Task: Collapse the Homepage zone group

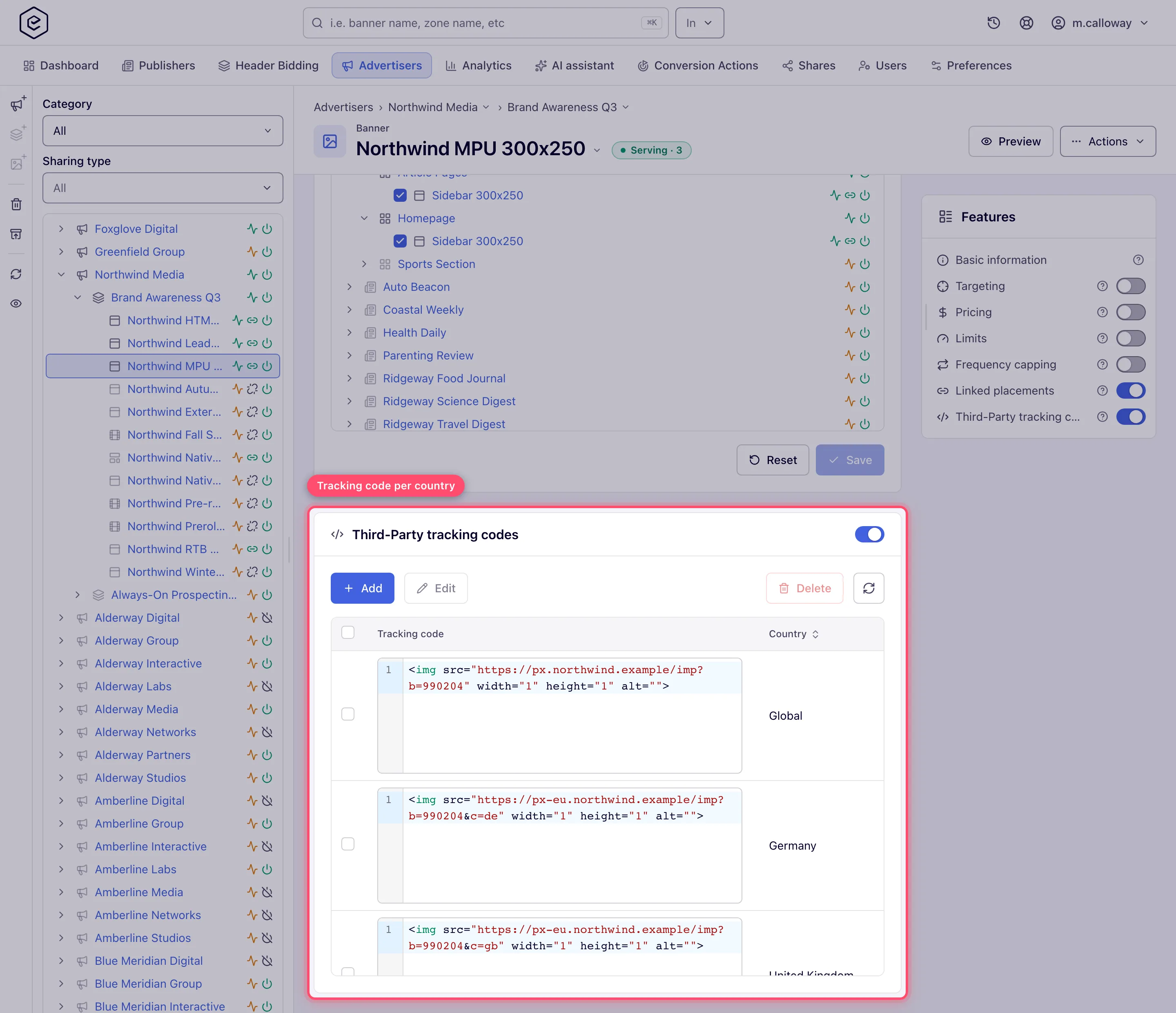Action: pos(364,219)
